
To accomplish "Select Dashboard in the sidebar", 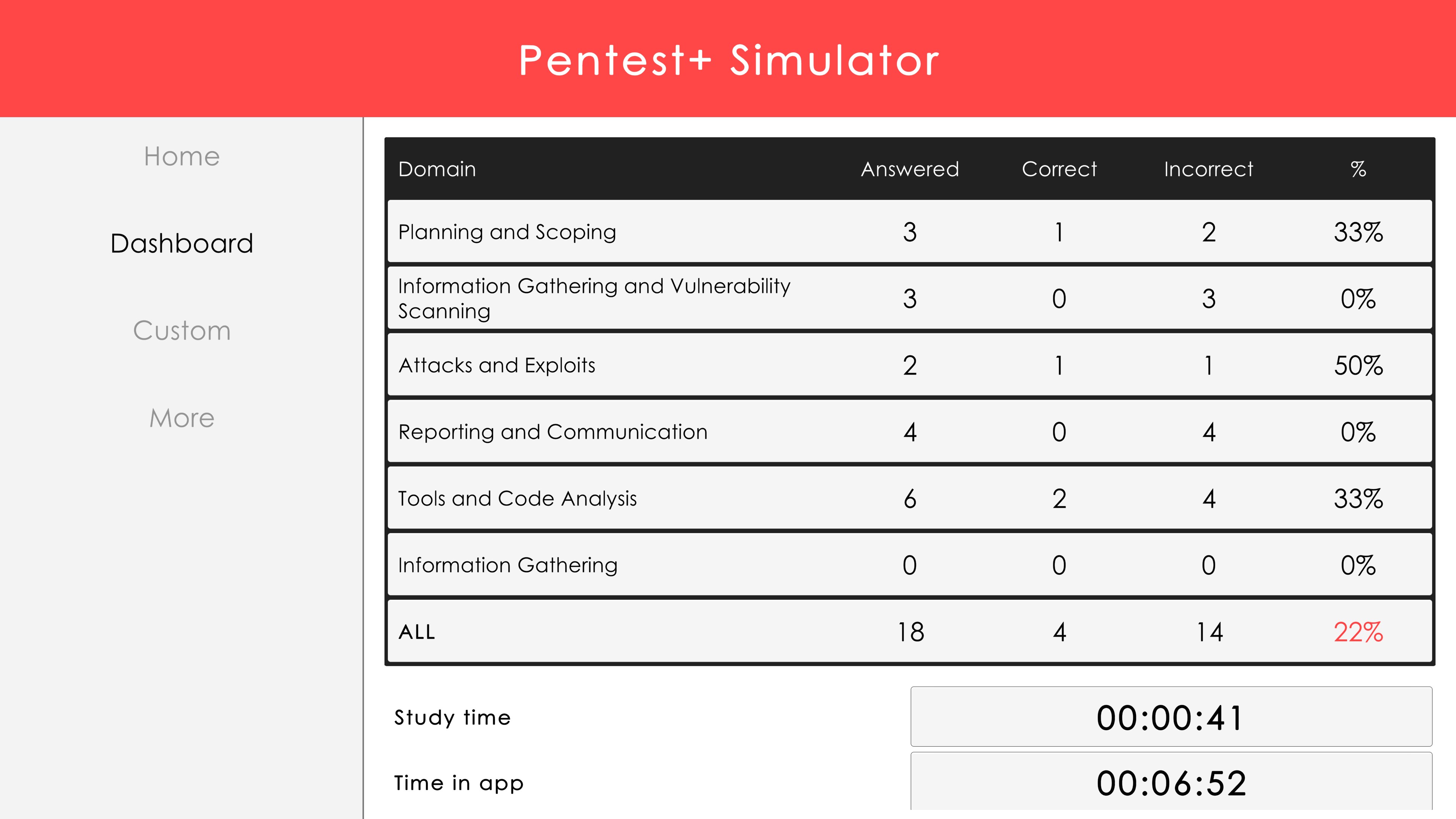I will point(182,243).
